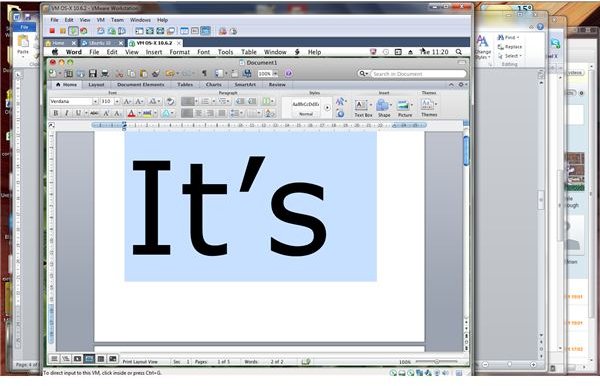Open the VM menu in VMware Workstation
This screenshot has width=600, height=386.
(x=101, y=20)
